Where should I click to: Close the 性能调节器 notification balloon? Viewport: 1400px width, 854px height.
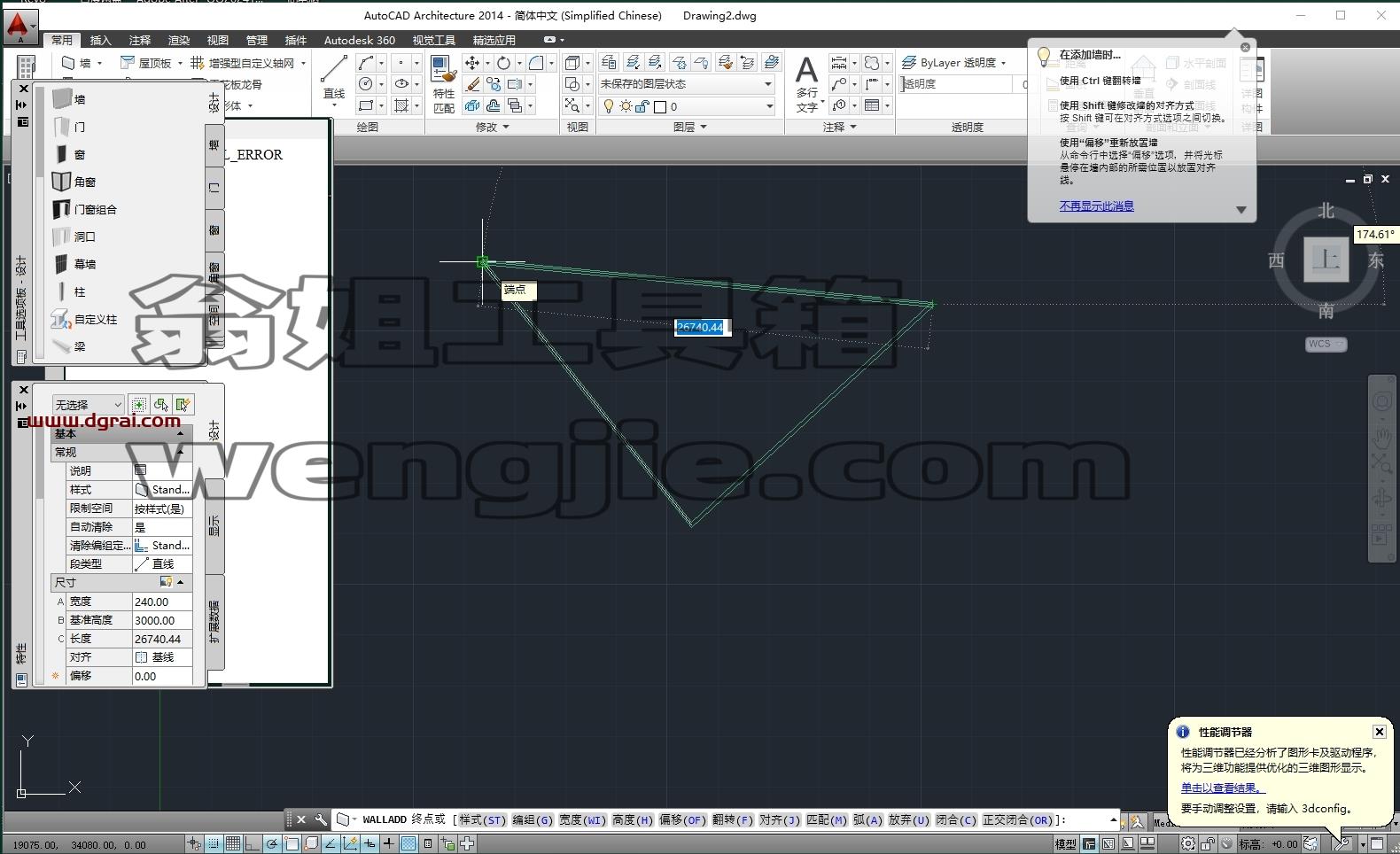(x=1379, y=732)
